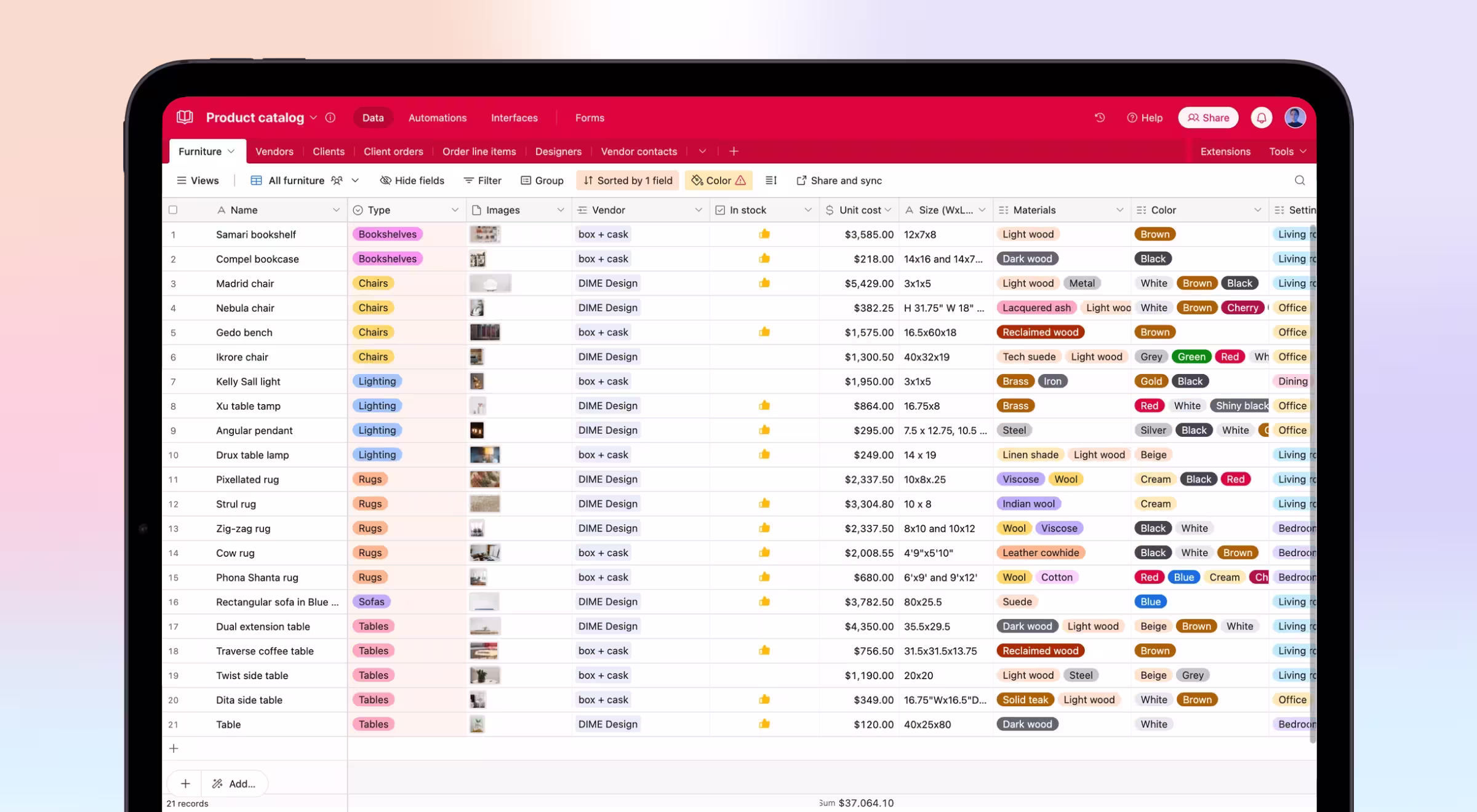Screen dimensions: 1477x812
Task: Open the Vendor column dropdown arrow
Action: click(698, 210)
